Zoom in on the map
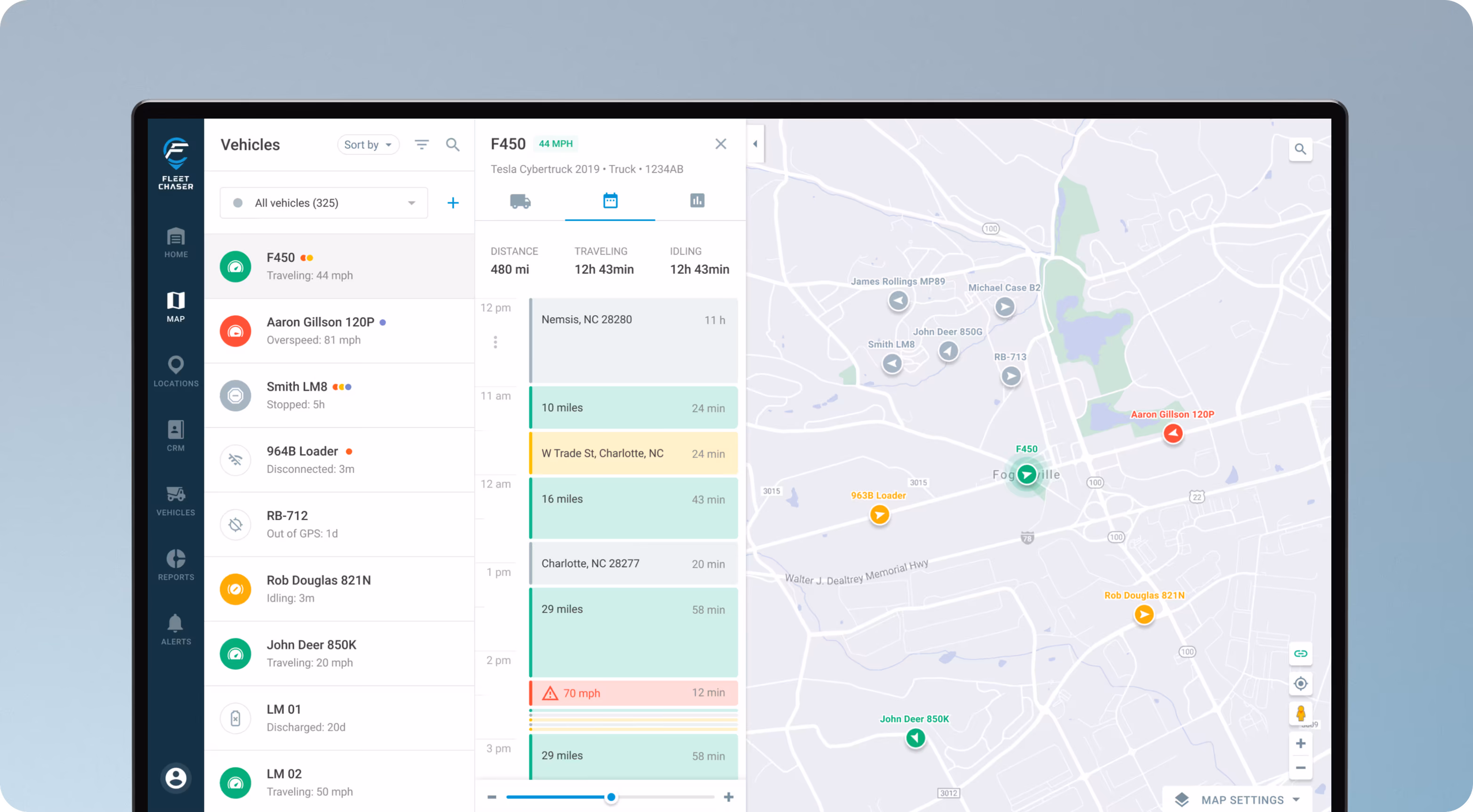The width and height of the screenshot is (1473, 812). 1300,743
